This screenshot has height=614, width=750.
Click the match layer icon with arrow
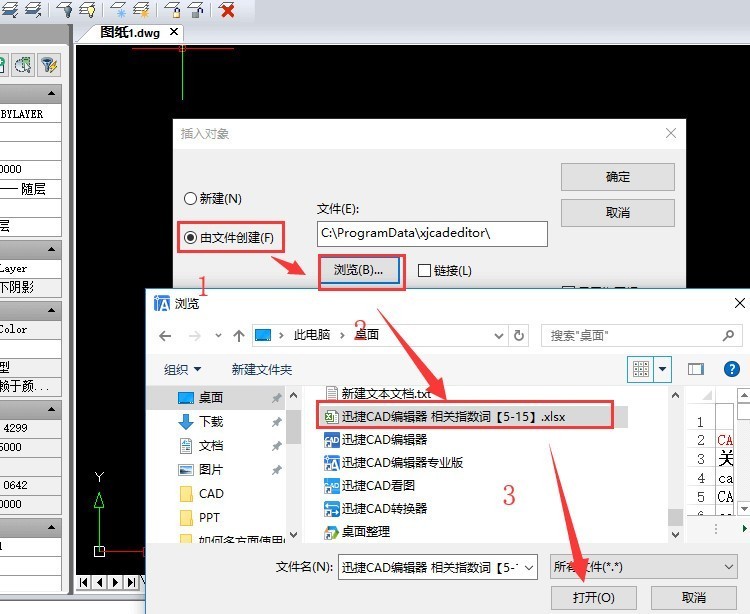[33, 10]
